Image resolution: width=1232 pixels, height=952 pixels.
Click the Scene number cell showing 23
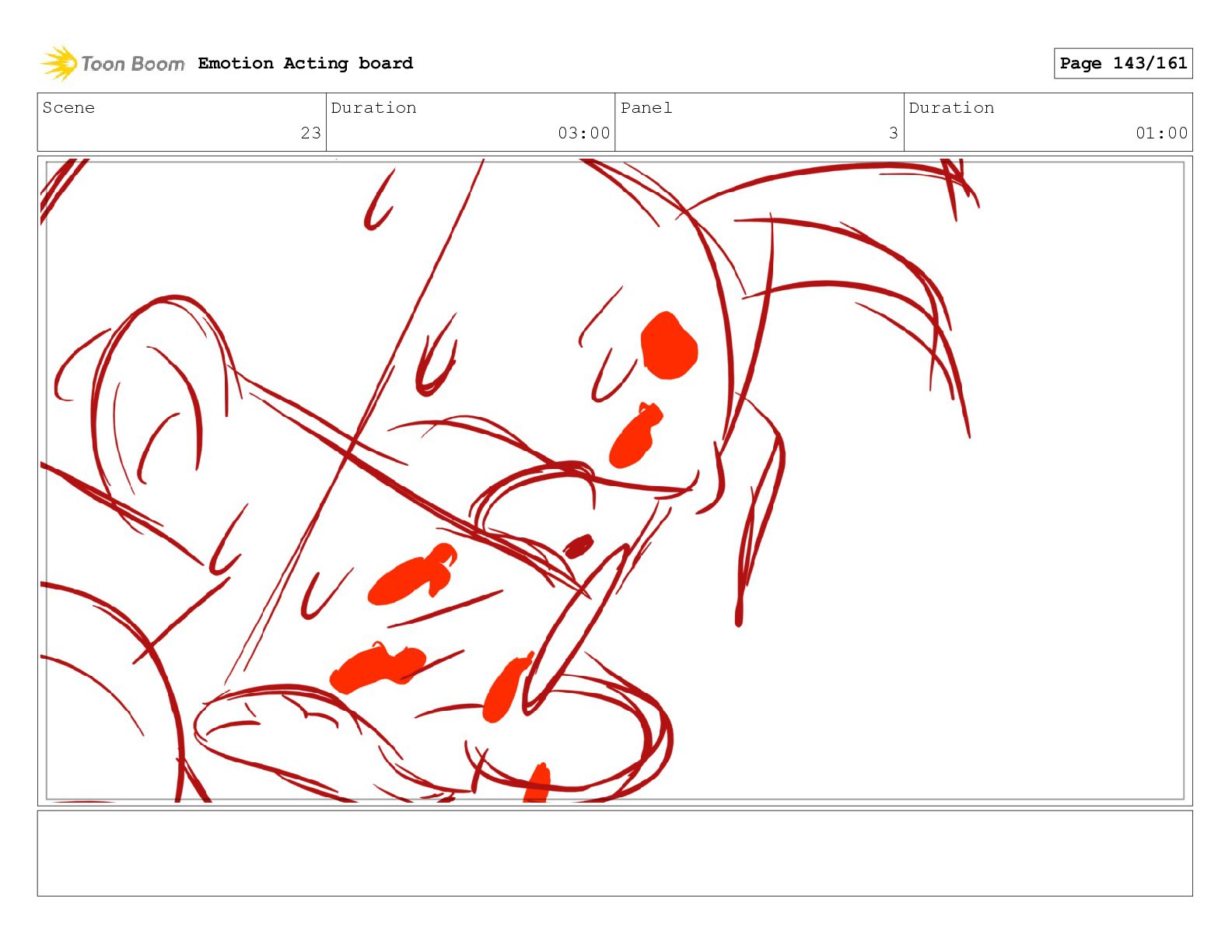pos(182,122)
